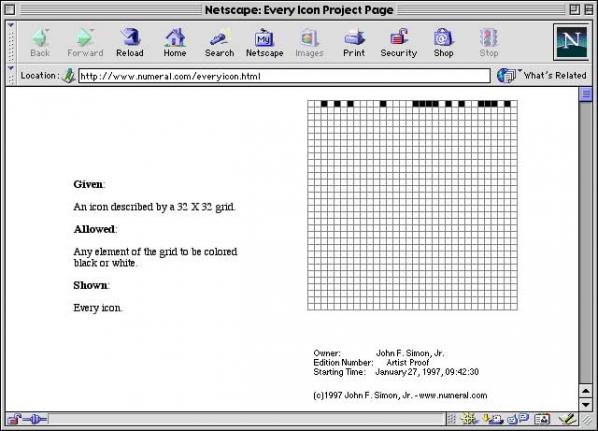598x431 pixels.
Task: Click the padlock security icon in status bar
Action: 13,420
